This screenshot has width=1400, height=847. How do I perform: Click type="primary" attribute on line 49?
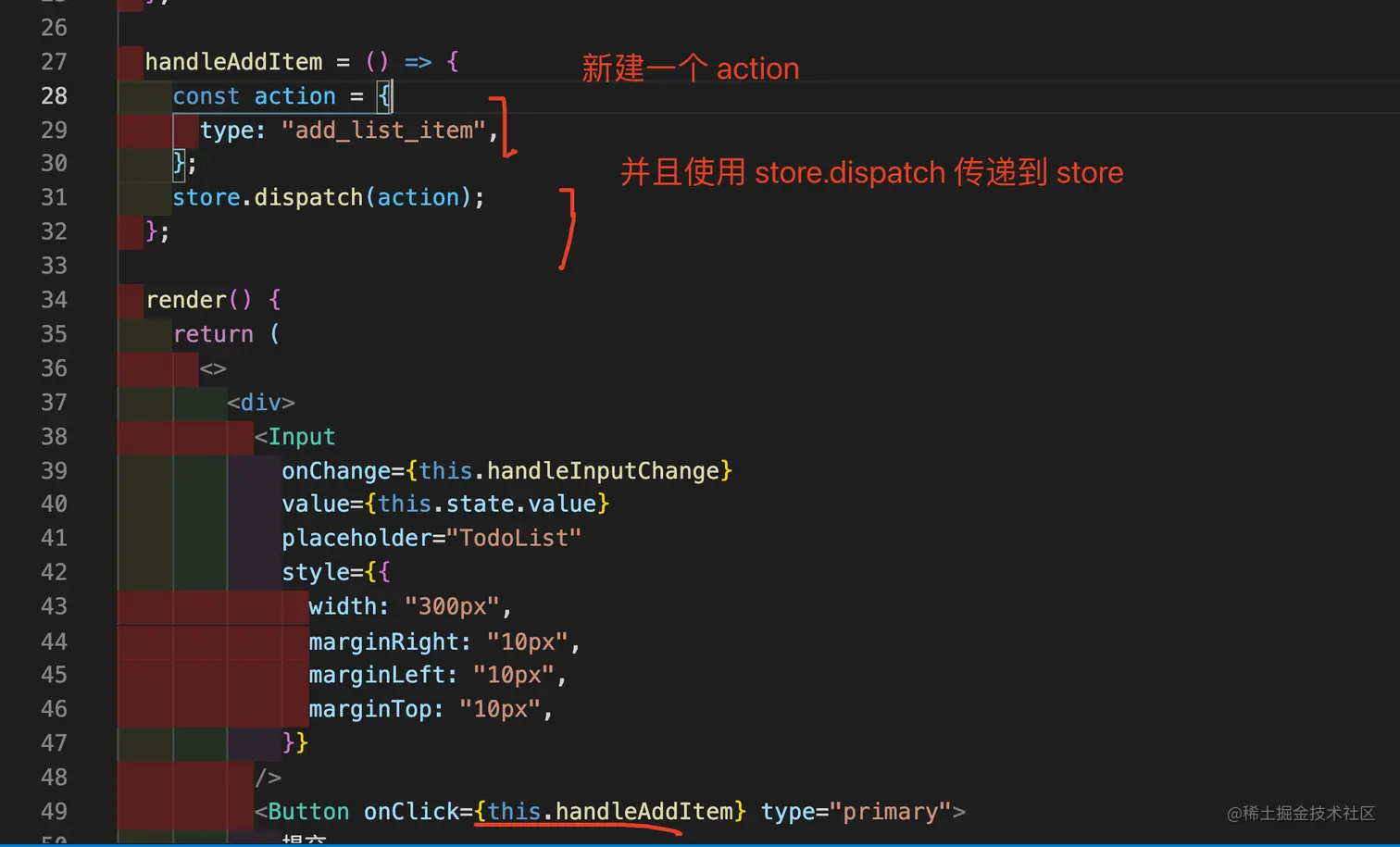point(856,812)
